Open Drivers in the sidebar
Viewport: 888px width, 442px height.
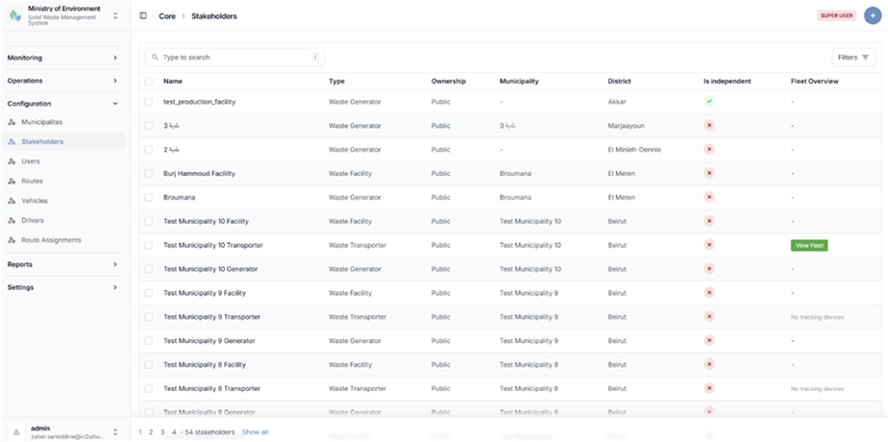point(32,220)
